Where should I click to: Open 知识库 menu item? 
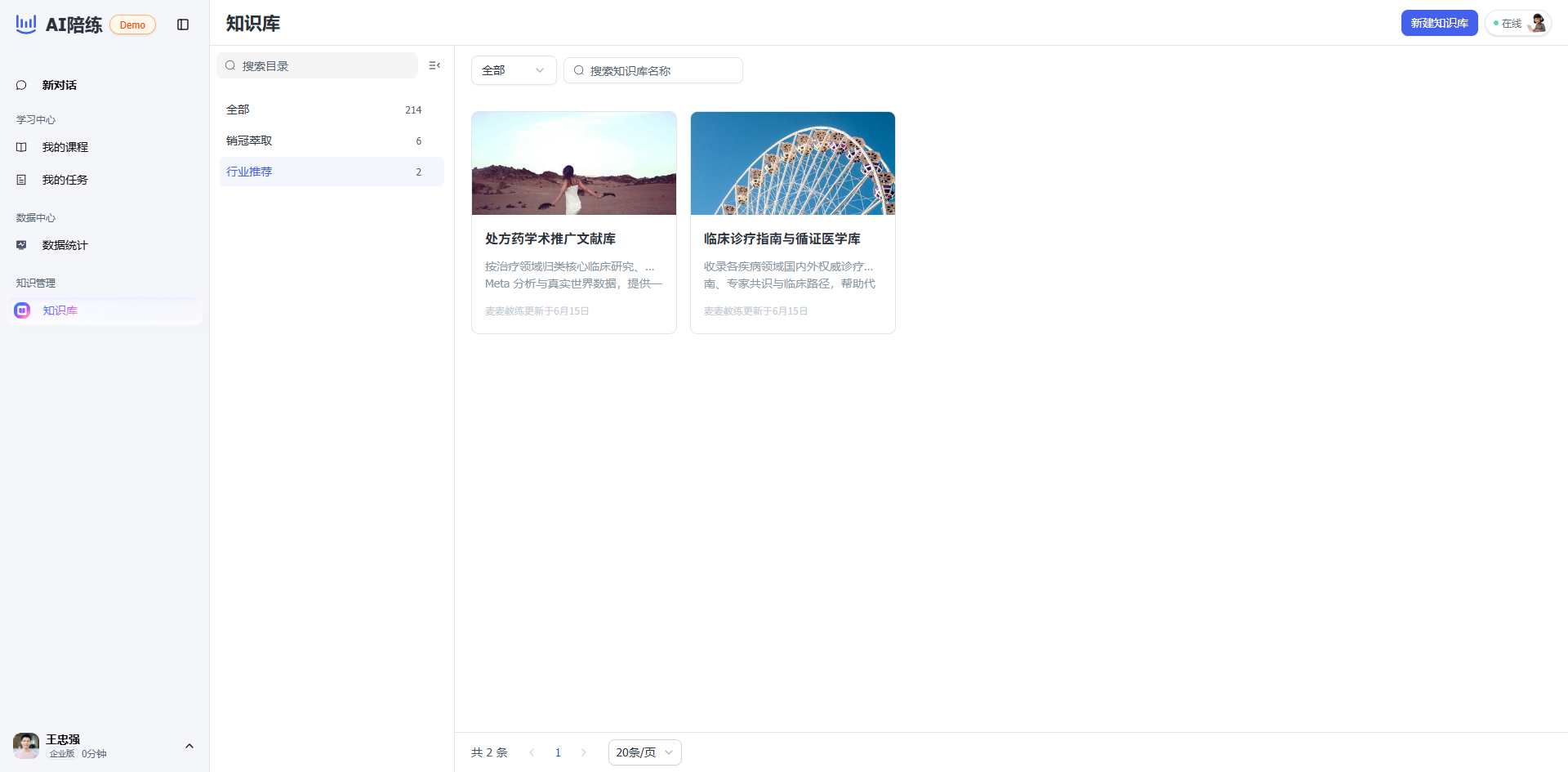105,310
